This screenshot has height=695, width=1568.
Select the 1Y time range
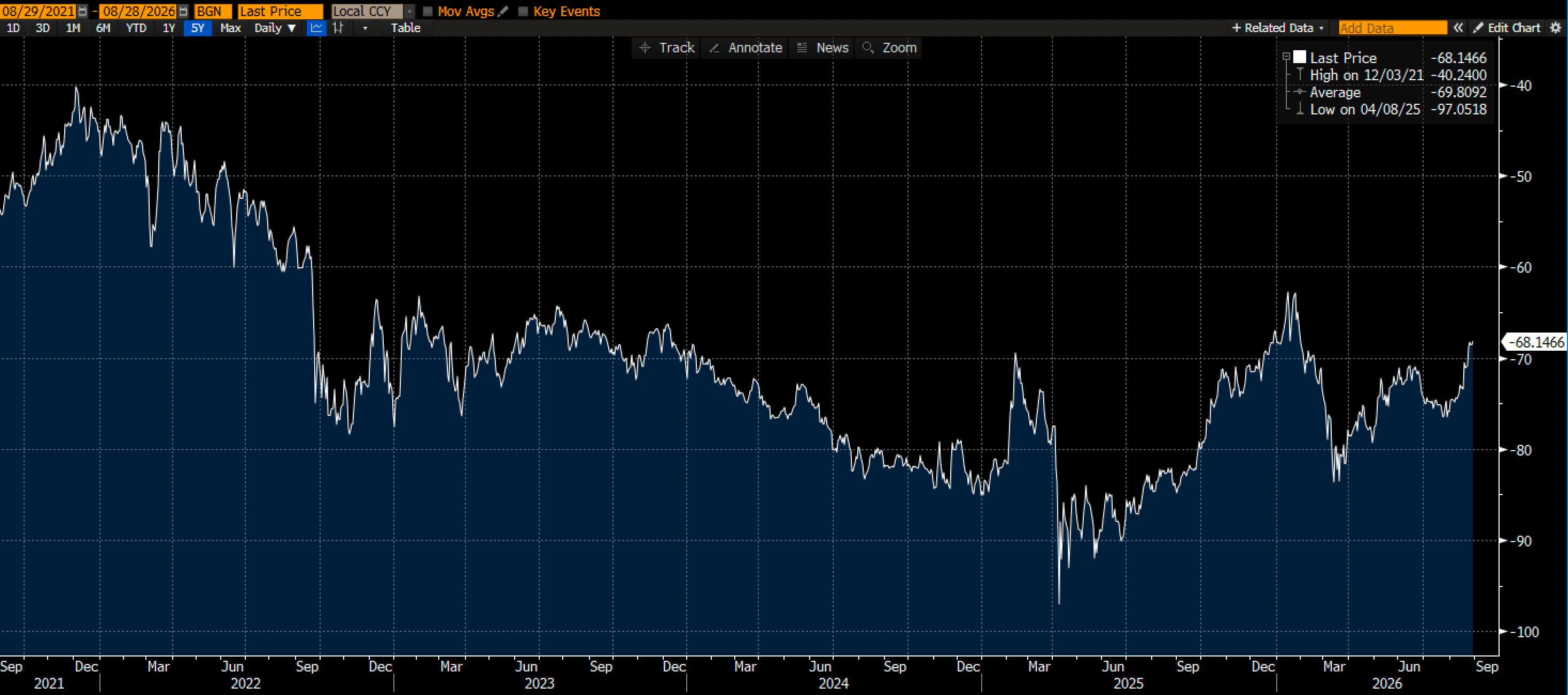(x=168, y=28)
